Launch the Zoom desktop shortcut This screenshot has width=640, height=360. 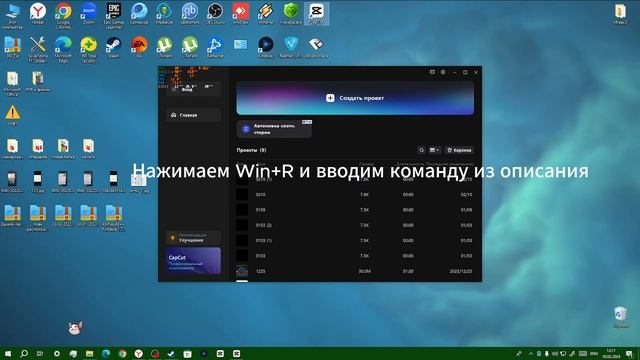point(89,13)
